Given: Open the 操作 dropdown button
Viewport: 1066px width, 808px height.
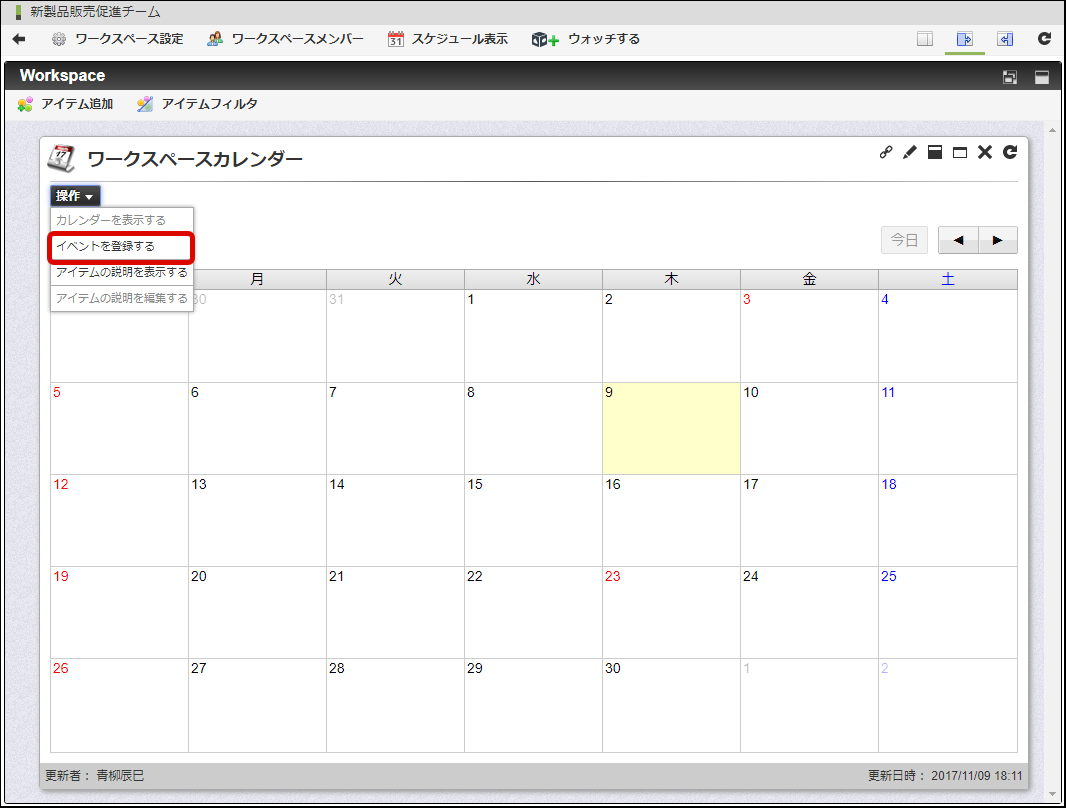Looking at the screenshot, I should [75, 196].
